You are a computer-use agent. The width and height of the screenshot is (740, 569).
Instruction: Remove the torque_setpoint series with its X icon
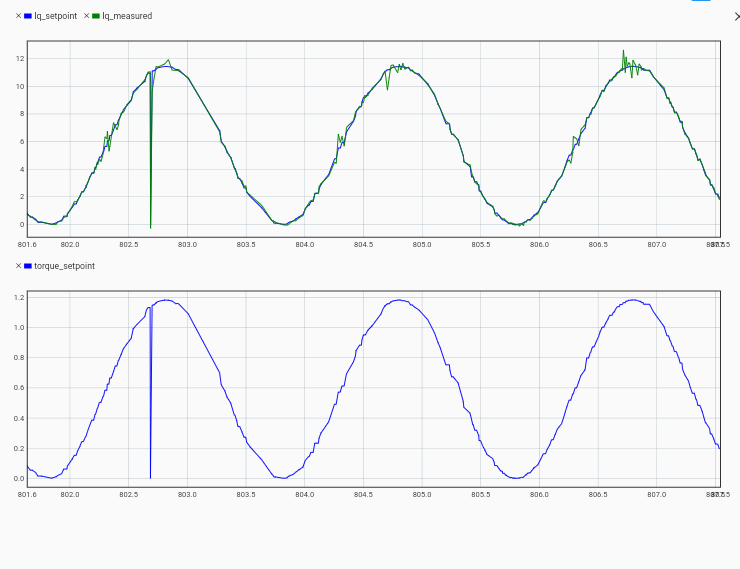coord(18,266)
